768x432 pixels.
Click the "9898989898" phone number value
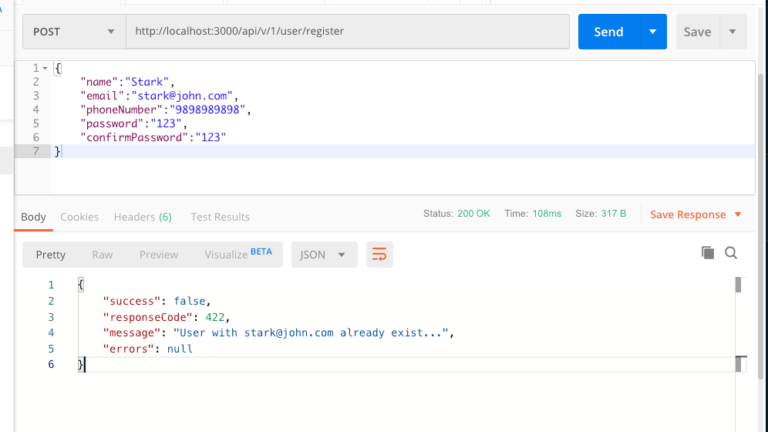click(x=207, y=110)
